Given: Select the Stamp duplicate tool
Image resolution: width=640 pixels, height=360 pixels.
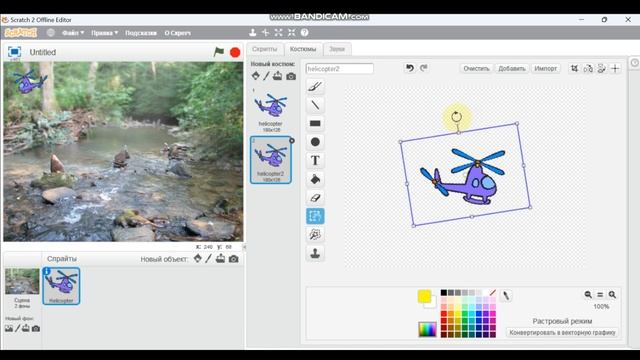Looking at the screenshot, I should click(315, 253).
